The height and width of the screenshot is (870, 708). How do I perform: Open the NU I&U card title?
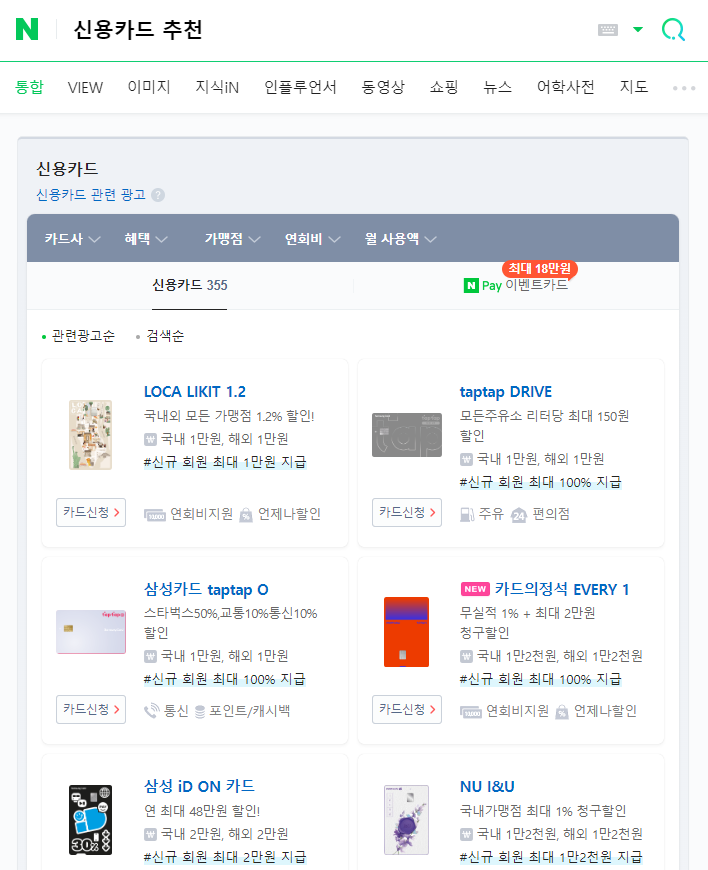[x=487, y=787]
